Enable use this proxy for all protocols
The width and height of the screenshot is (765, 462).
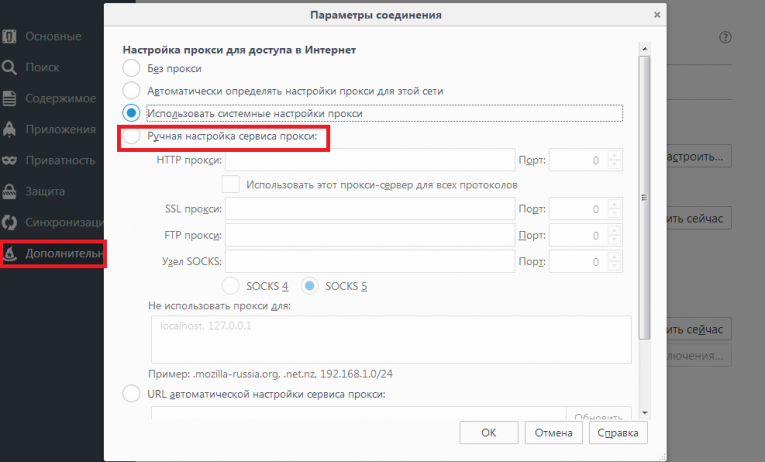pyautogui.click(x=231, y=184)
